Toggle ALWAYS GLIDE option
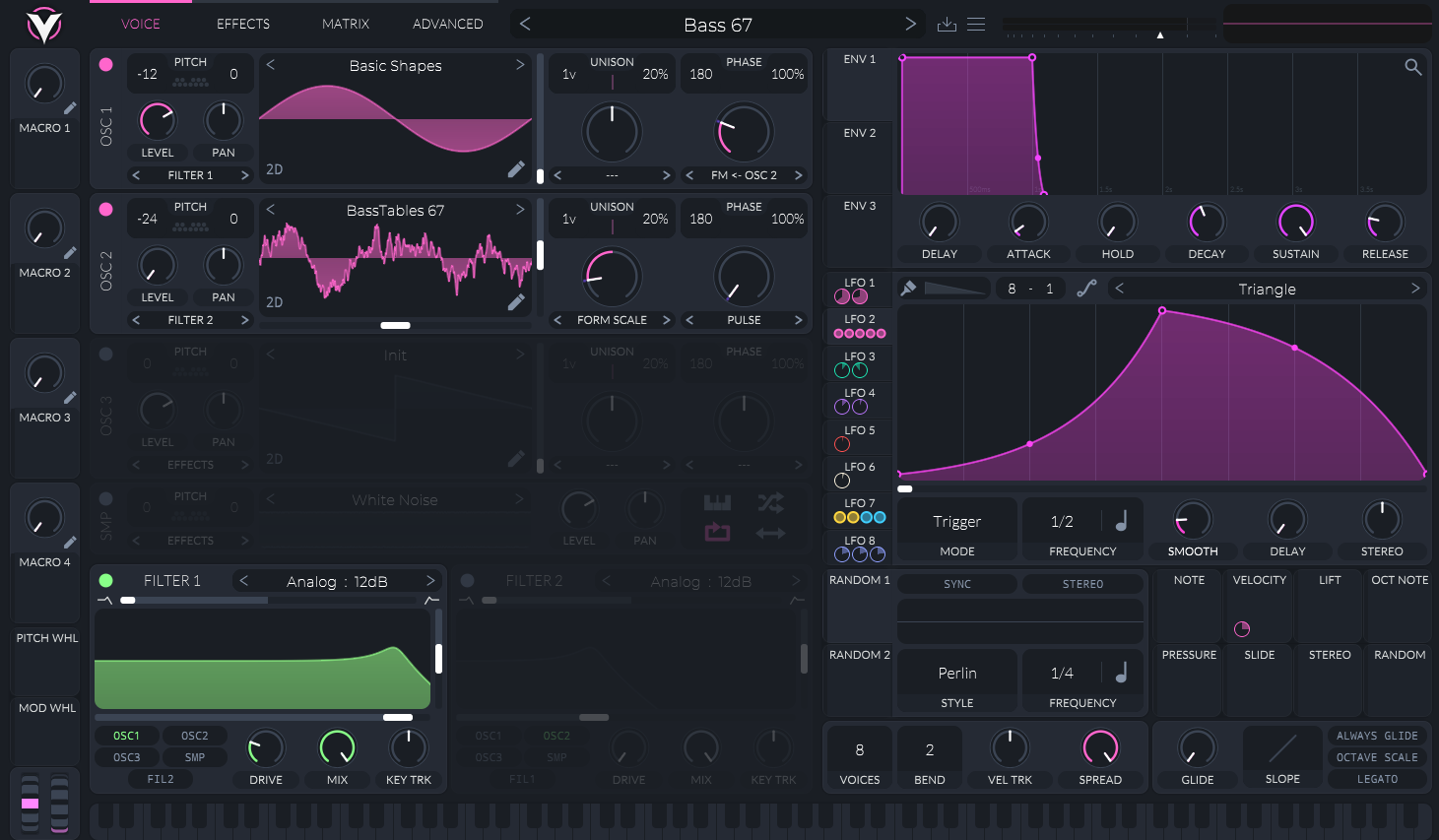This screenshot has height=840, width=1439. point(1377,736)
